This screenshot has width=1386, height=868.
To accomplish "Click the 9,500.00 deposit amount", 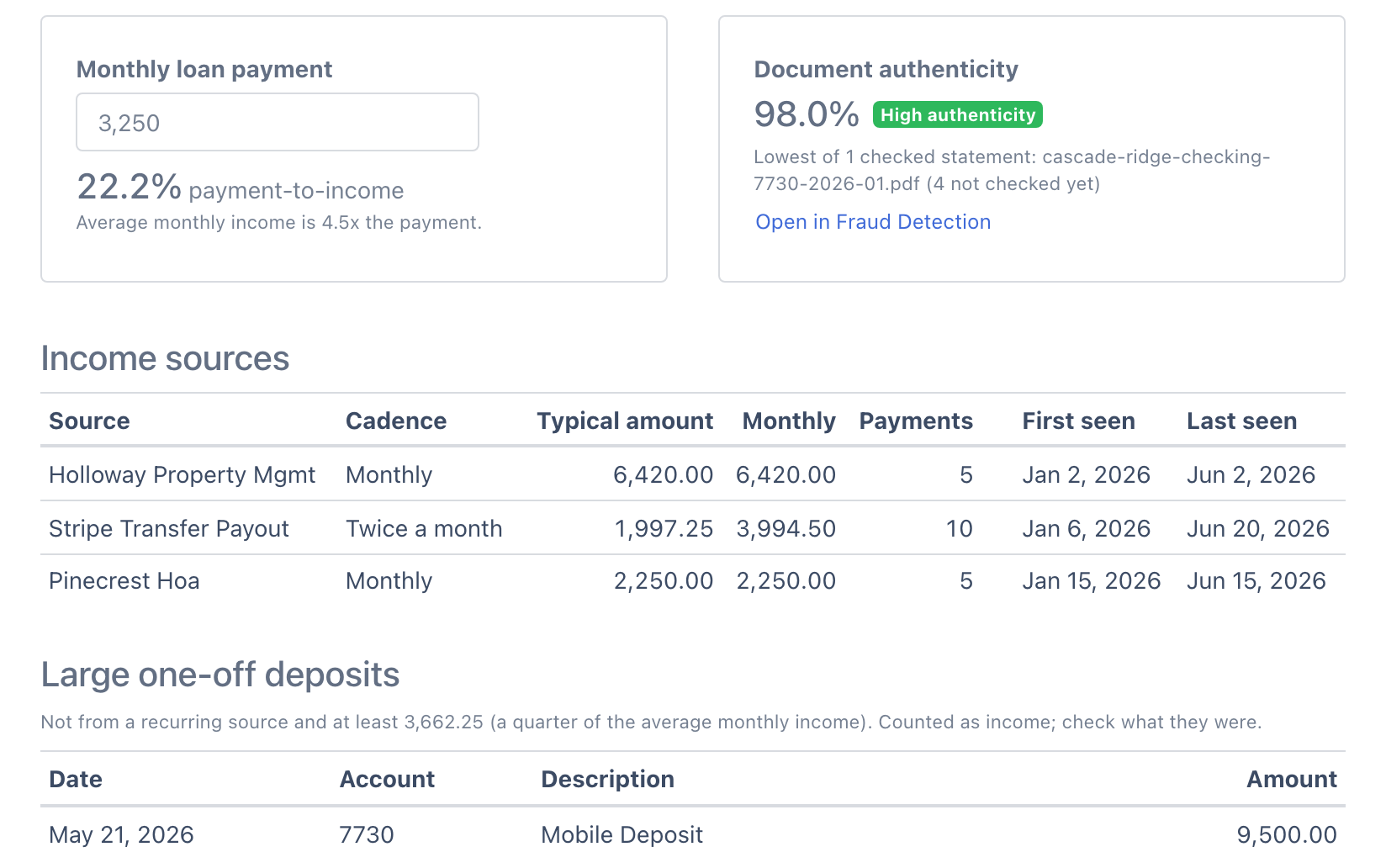I will tap(1287, 834).
